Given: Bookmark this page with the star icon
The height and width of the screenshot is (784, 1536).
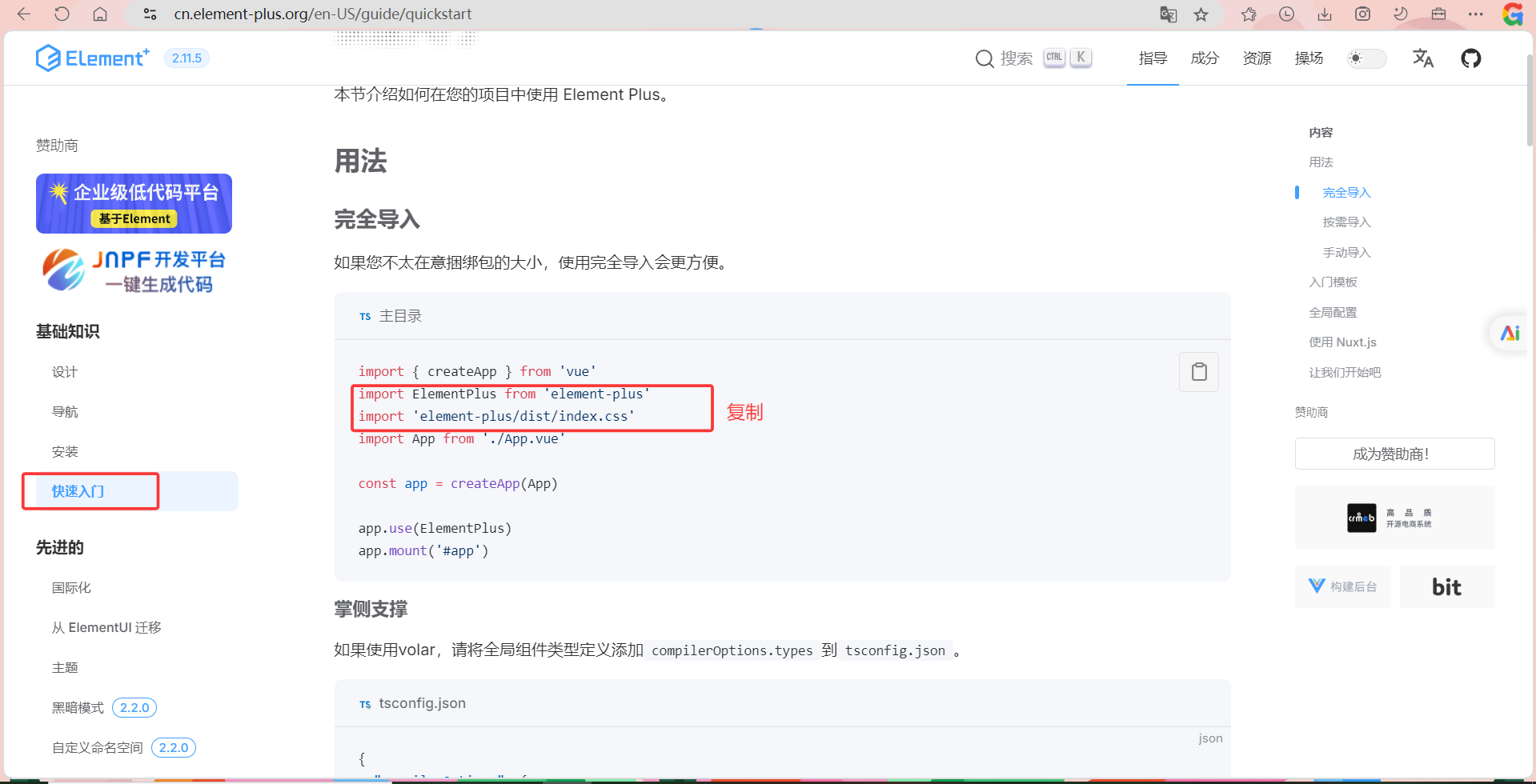Looking at the screenshot, I should coord(1201,14).
